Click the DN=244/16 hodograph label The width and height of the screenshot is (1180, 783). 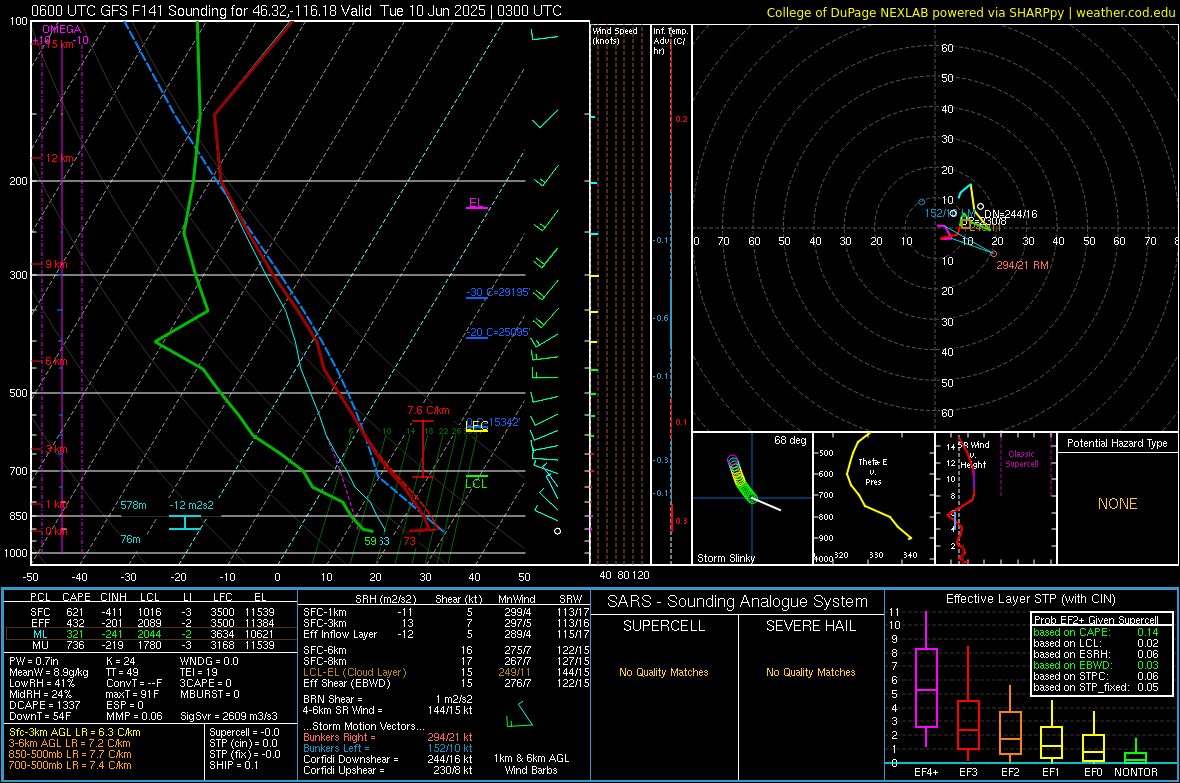pos(1010,215)
